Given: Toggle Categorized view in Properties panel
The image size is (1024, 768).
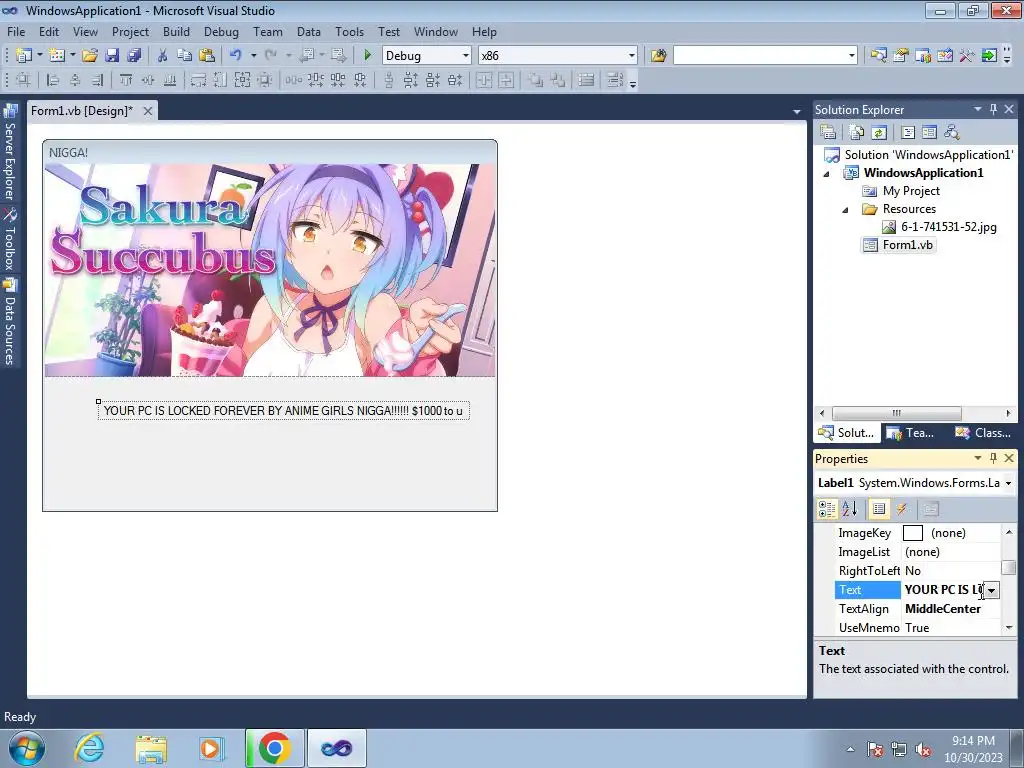Looking at the screenshot, I should click(827, 509).
